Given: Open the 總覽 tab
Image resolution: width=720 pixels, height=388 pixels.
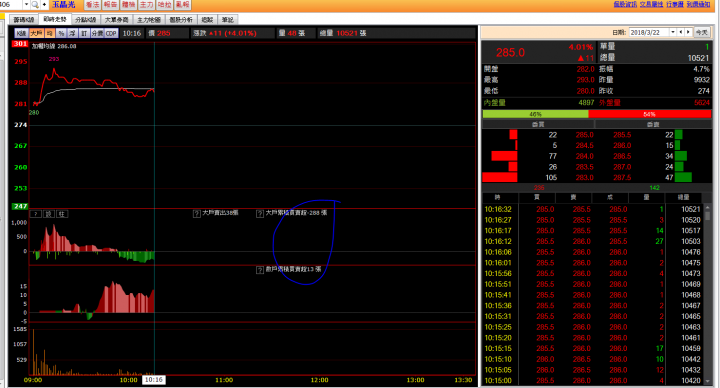Looking at the screenshot, I should (x=208, y=20).
